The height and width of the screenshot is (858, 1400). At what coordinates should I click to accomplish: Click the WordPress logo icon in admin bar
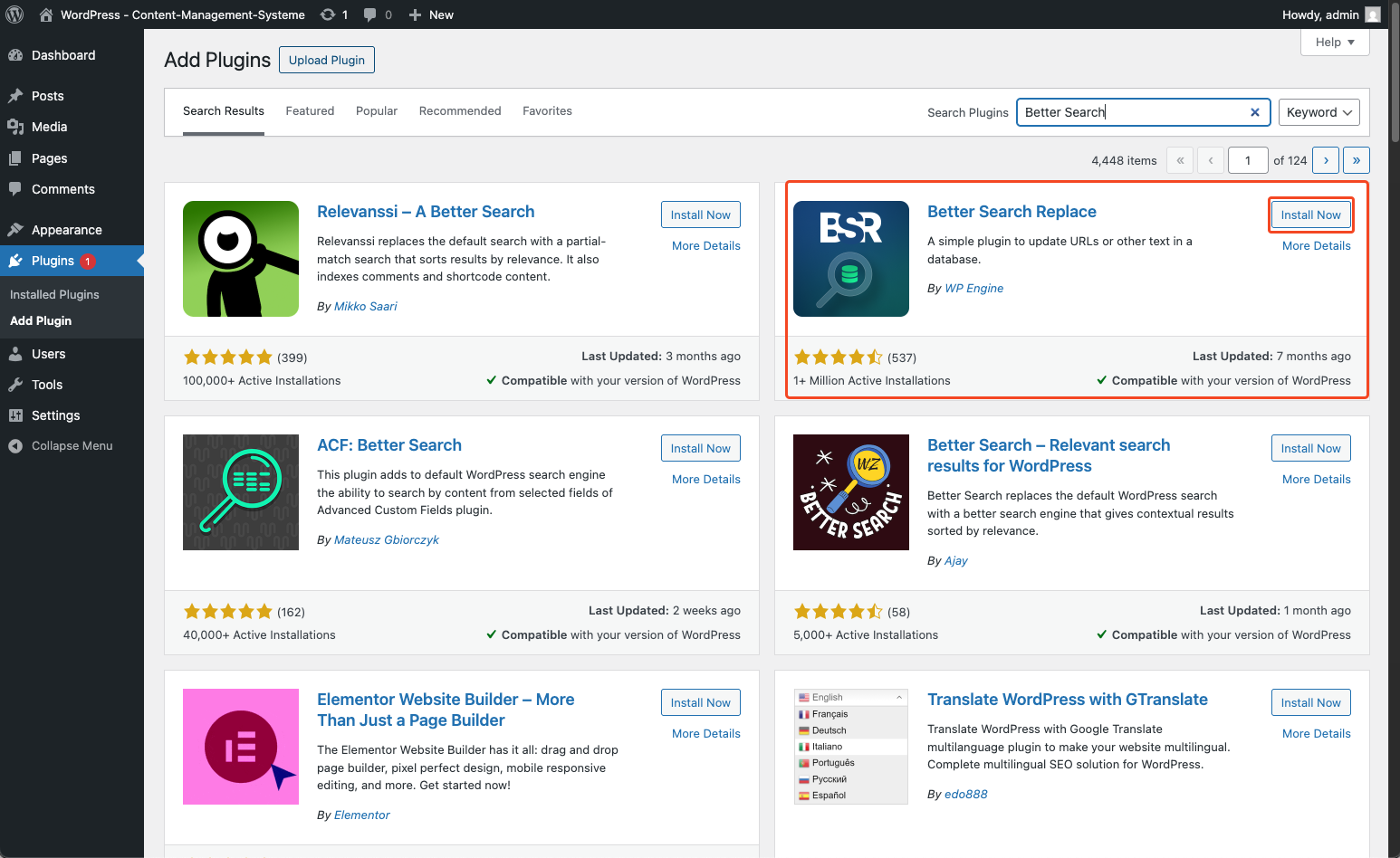click(x=14, y=14)
